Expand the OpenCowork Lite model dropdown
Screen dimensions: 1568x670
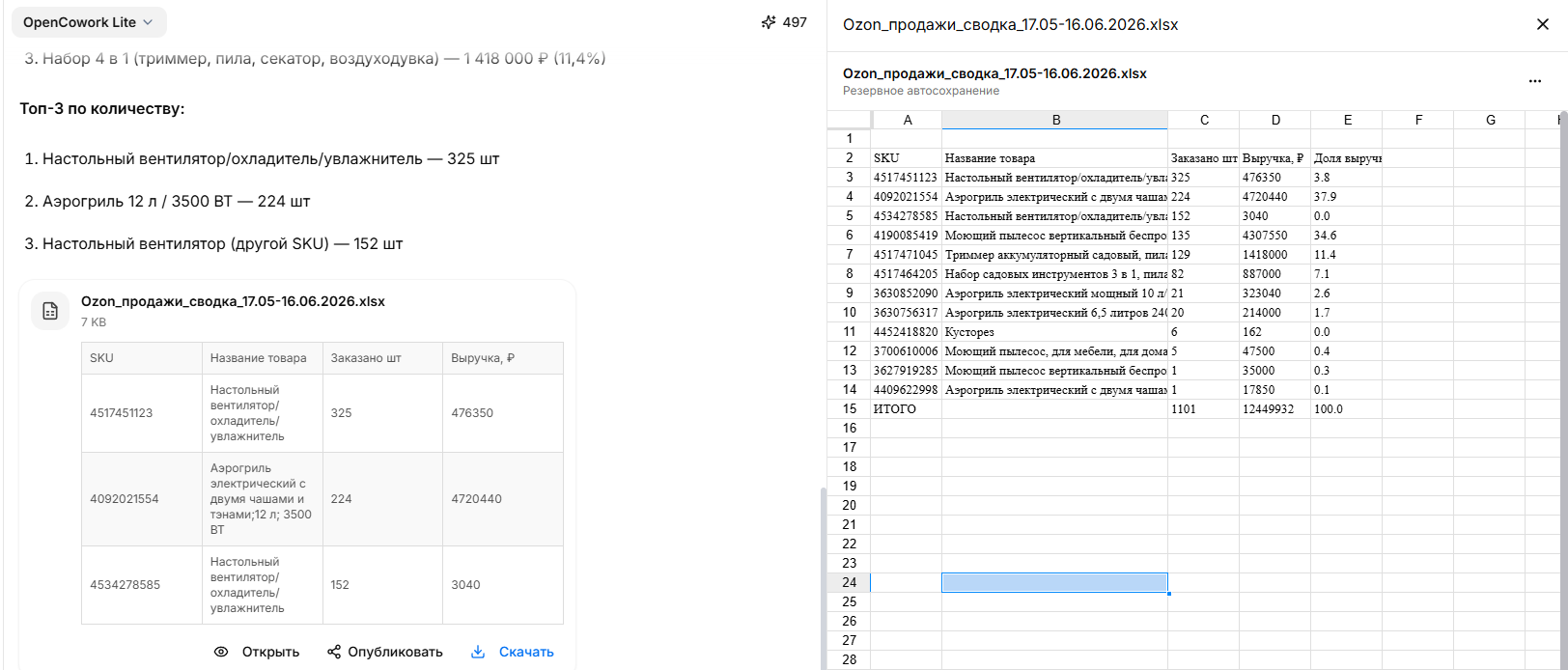(89, 22)
